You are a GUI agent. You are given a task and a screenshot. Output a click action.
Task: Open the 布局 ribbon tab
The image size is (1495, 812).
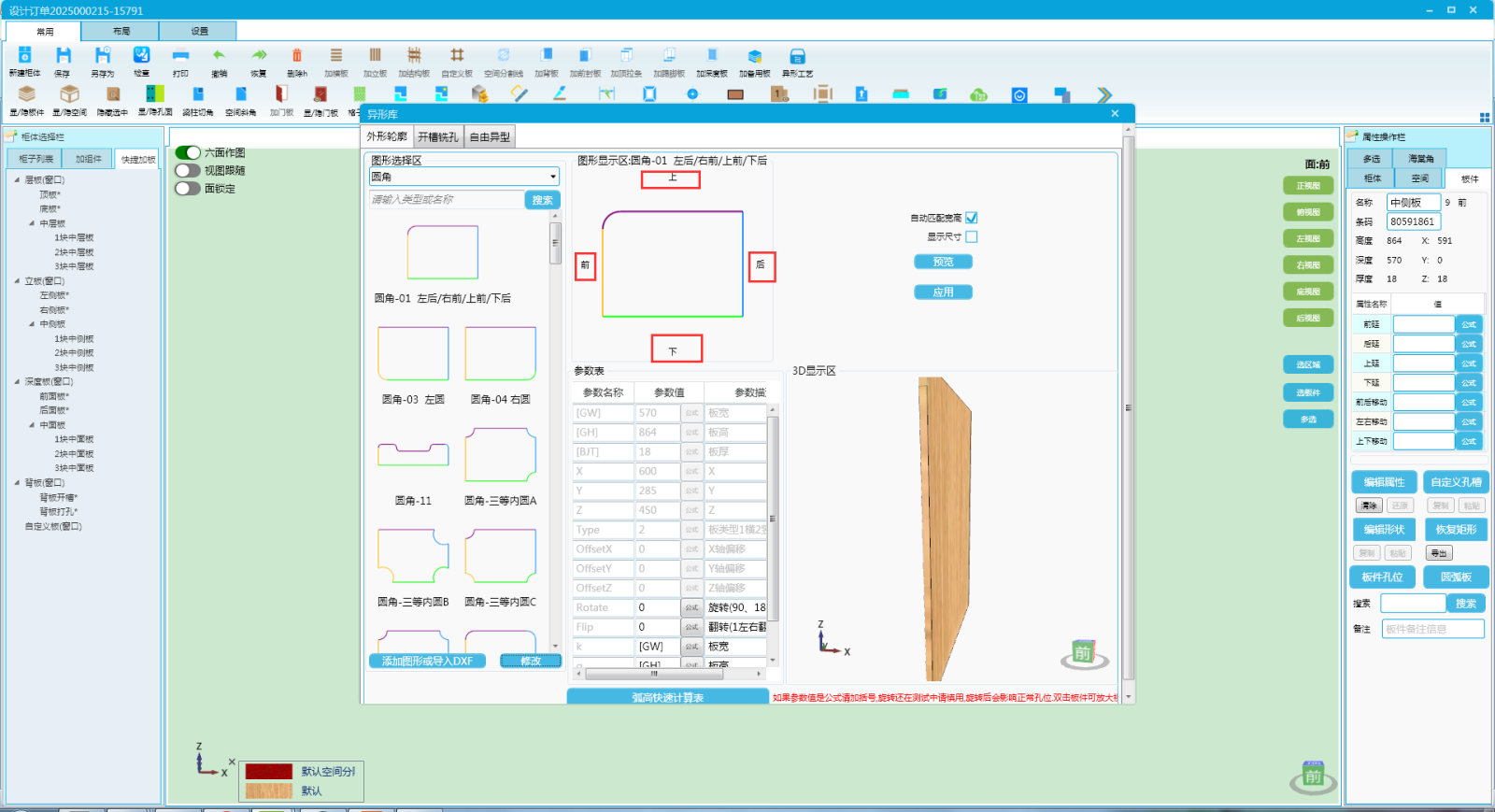(x=121, y=31)
